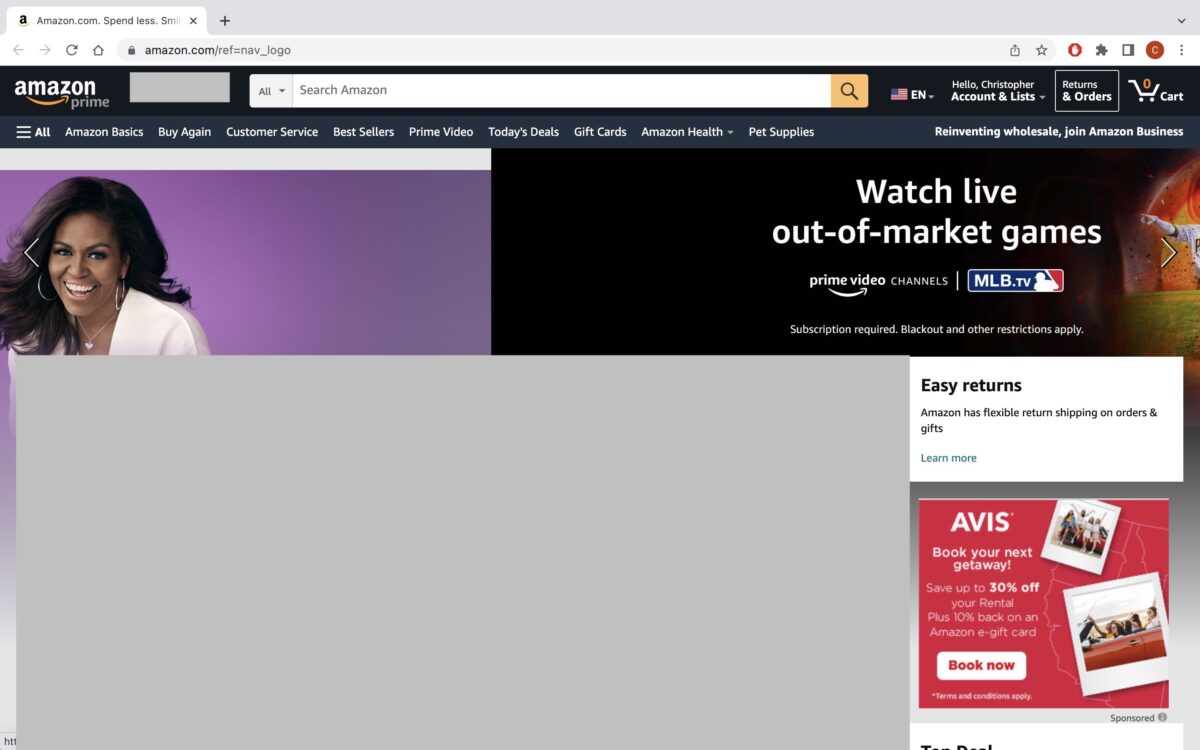Expand the All search category dropdown
Screen dimensions: 1200x750
pyautogui.click(x=271, y=91)
